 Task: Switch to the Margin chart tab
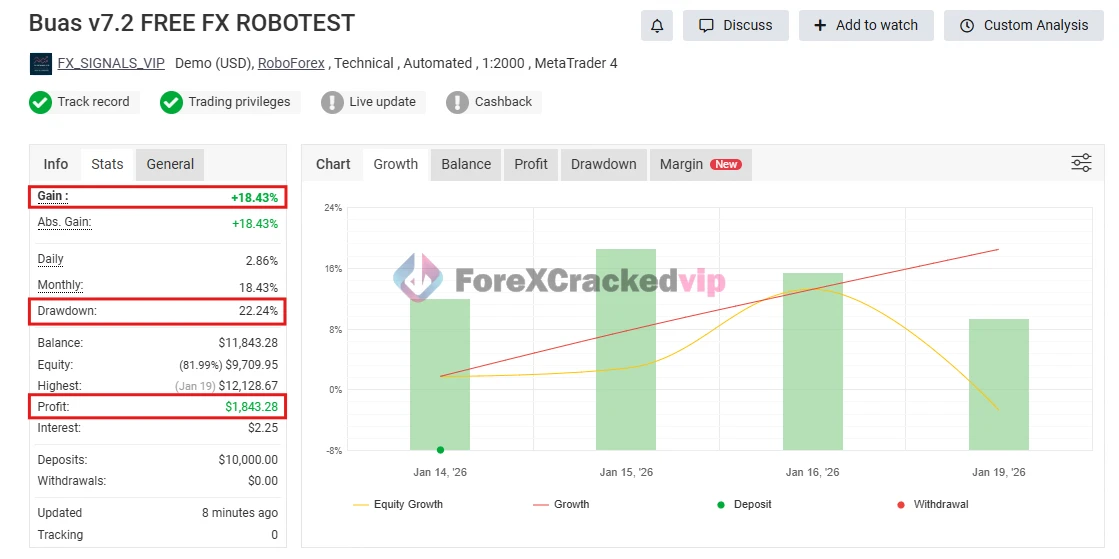pyautogui.click(x=699, y=164)
